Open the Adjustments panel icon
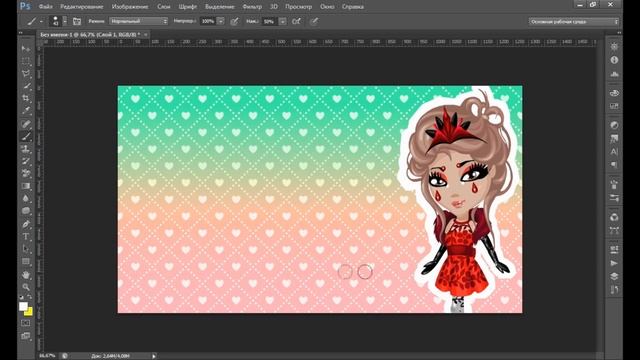Viewport: 640px width, 360px height. (614, 125)
